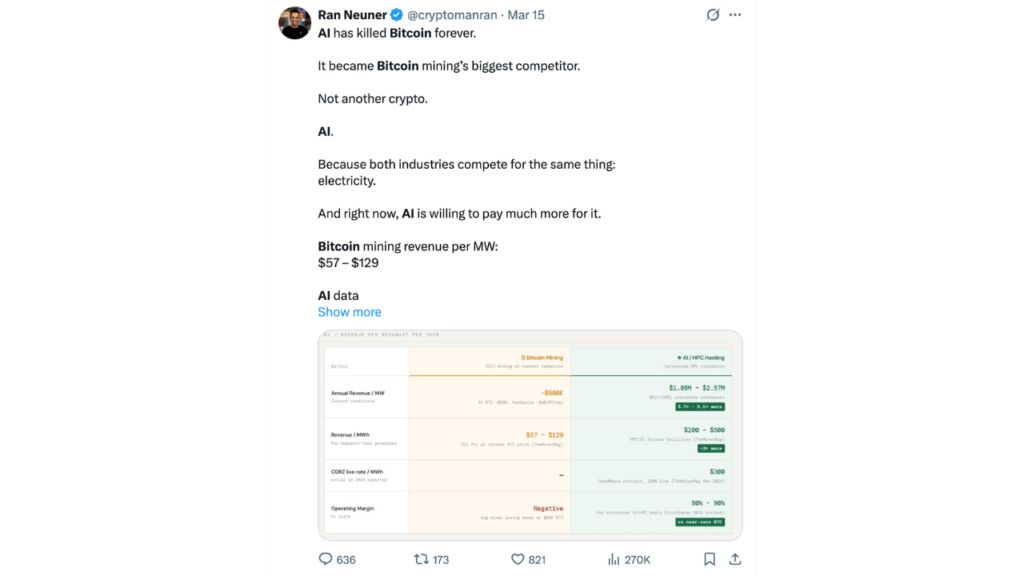Open the revenue comparison table image

[x=530, y=435]
